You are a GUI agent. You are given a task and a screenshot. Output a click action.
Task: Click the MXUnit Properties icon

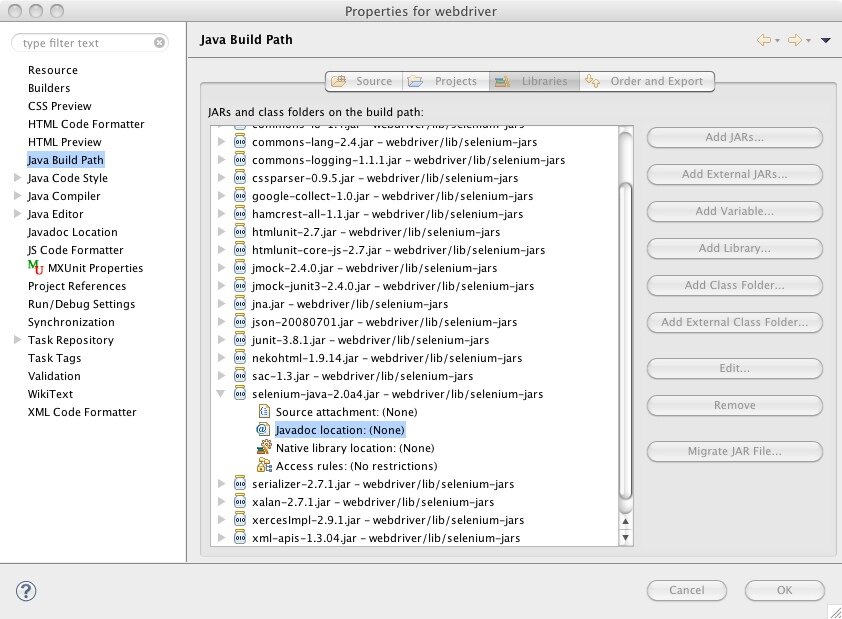[36, 268]
